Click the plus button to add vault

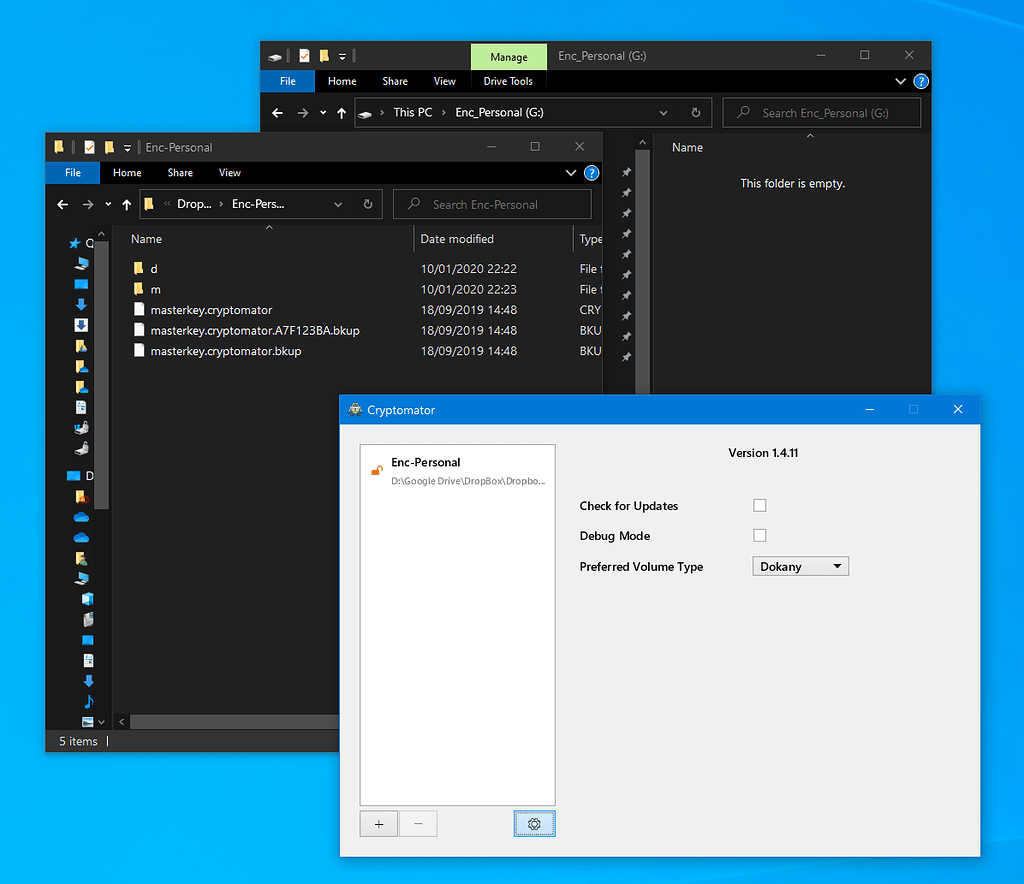tap(379, 824)
